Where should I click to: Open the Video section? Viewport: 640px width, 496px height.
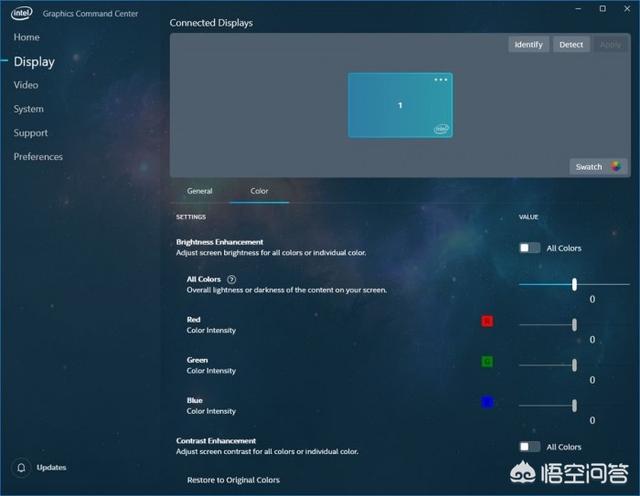(26, 85)
